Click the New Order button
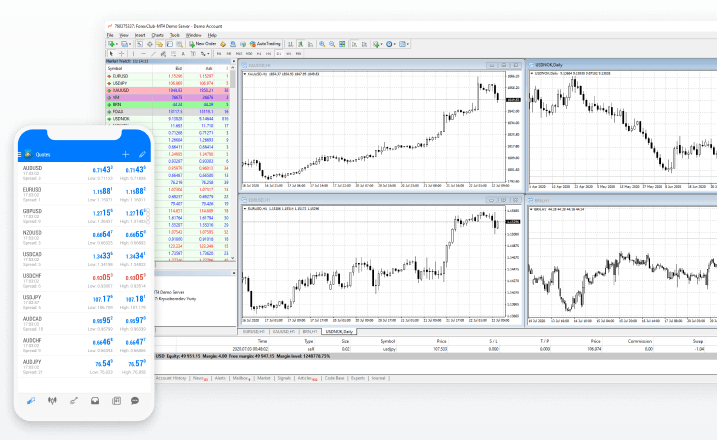 (x=203, y=44)
